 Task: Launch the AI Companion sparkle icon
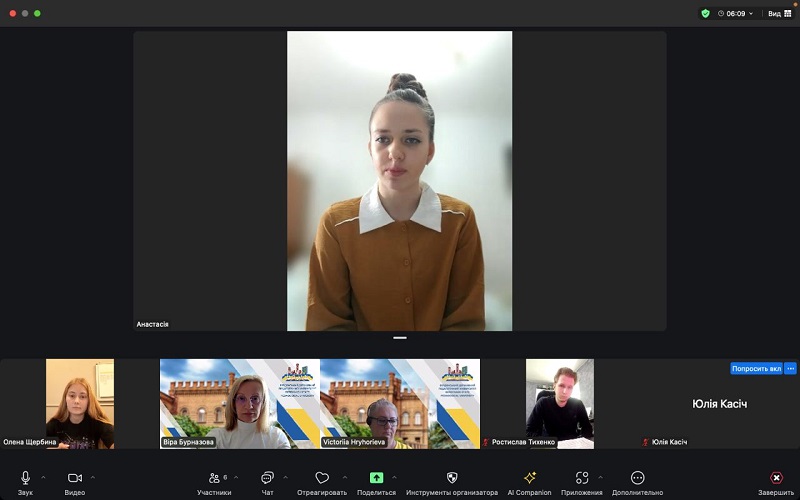[529, 479]
